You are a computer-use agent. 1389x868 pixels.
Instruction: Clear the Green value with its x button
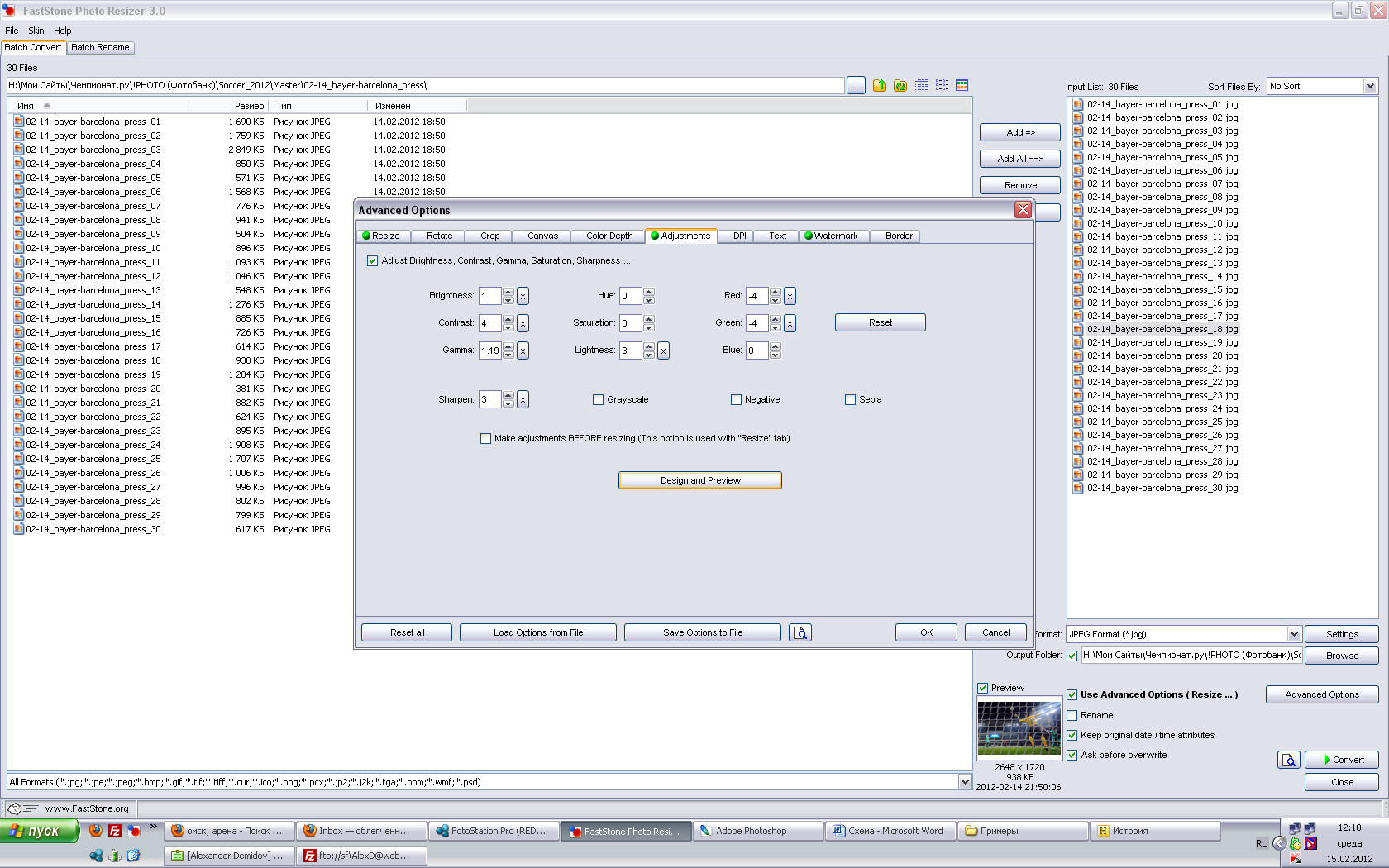[790, 323]
